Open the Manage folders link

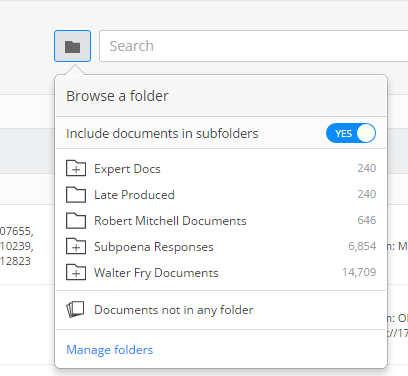110,350
